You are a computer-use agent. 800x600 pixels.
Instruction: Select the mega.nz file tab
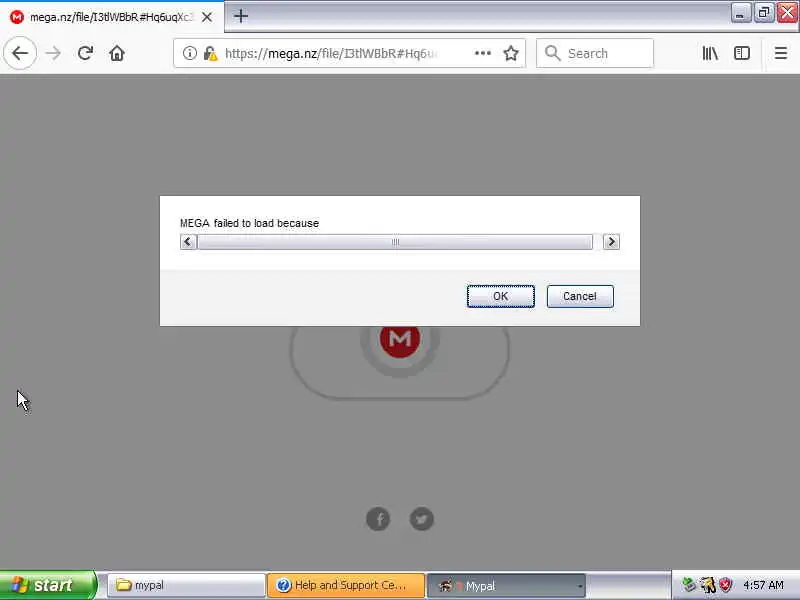click(x=112, y=17)
